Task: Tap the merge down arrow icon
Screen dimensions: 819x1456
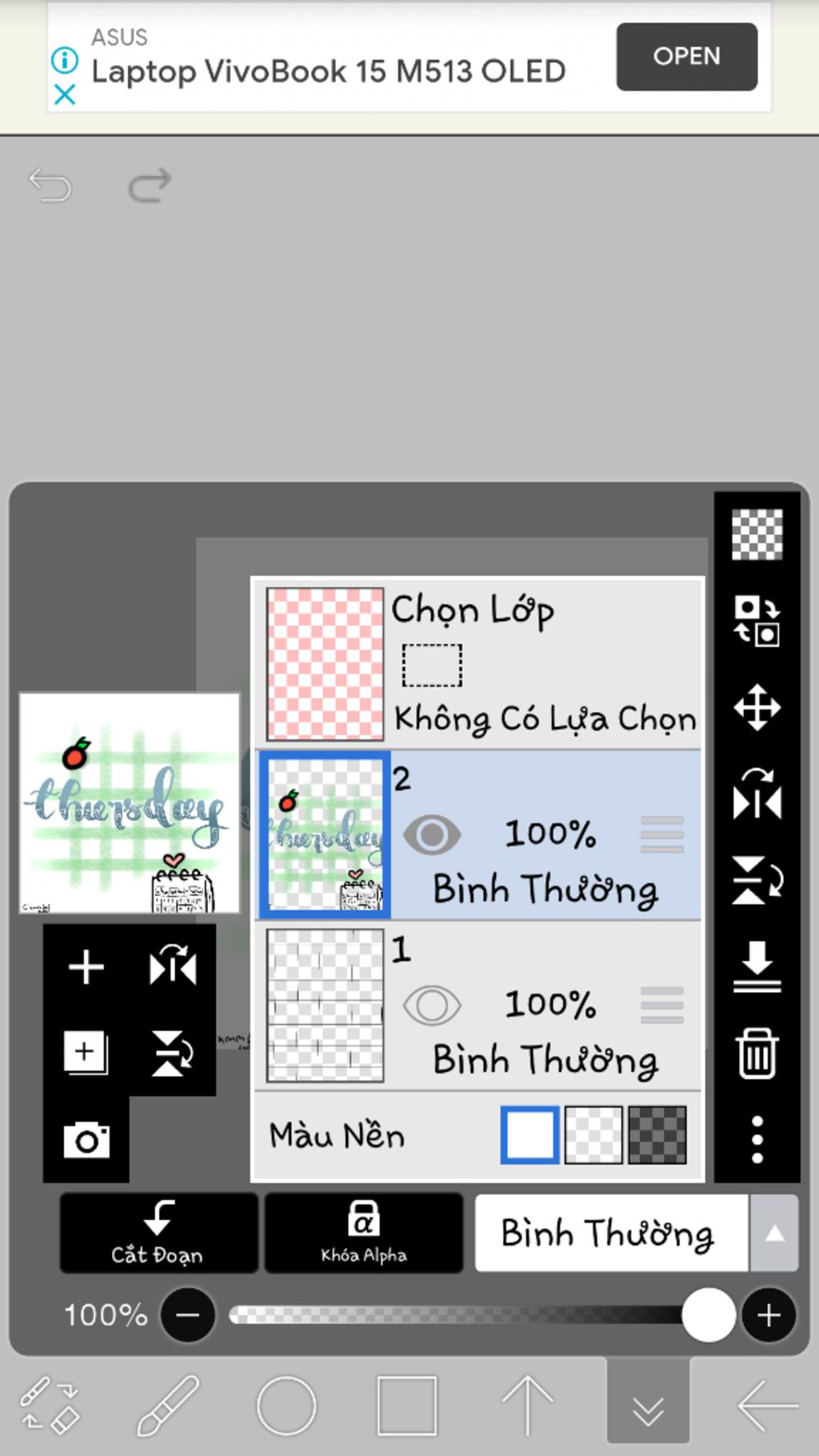Action: pyautogui.click(x=757, y=966)
